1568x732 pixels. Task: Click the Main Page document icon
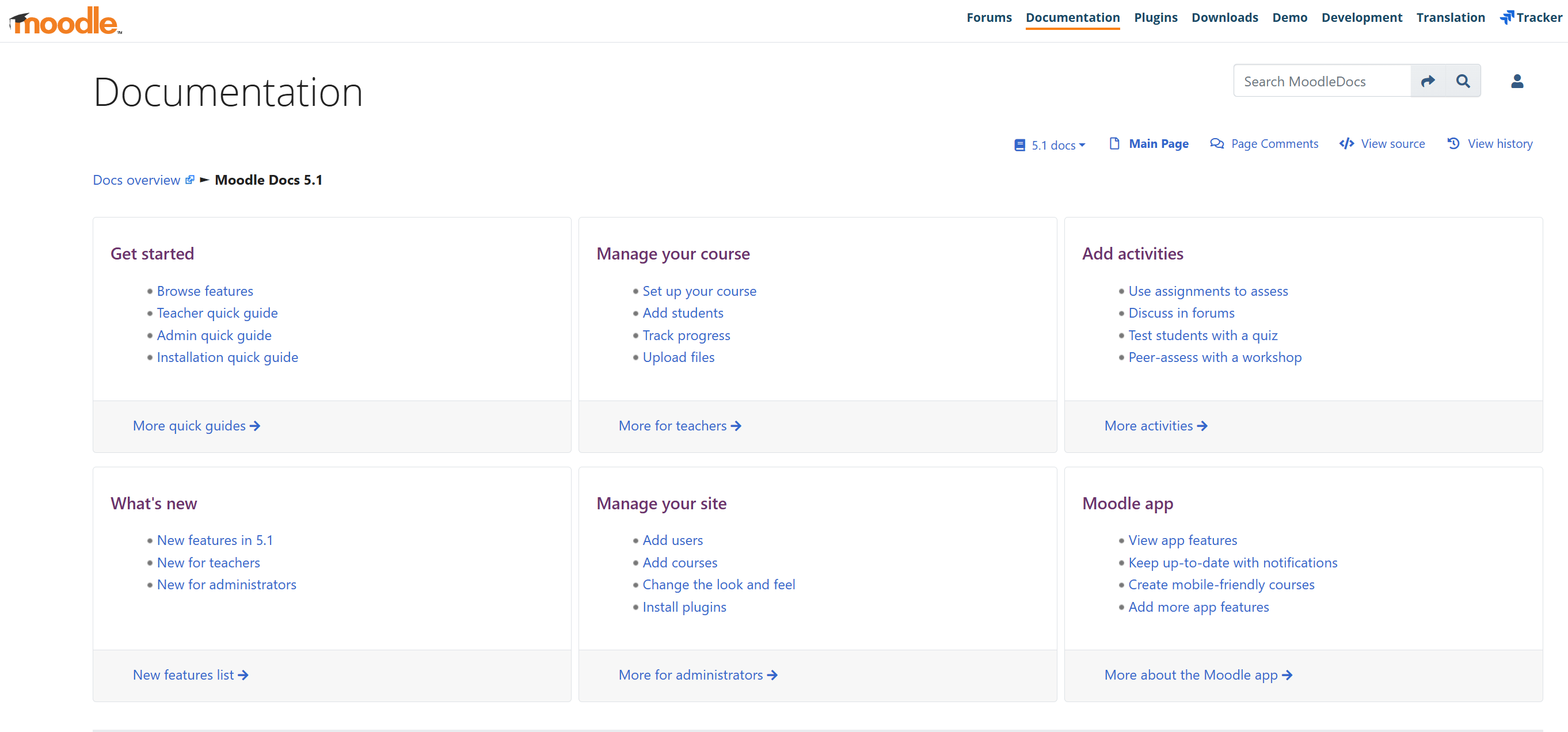tap(1114, 144)
